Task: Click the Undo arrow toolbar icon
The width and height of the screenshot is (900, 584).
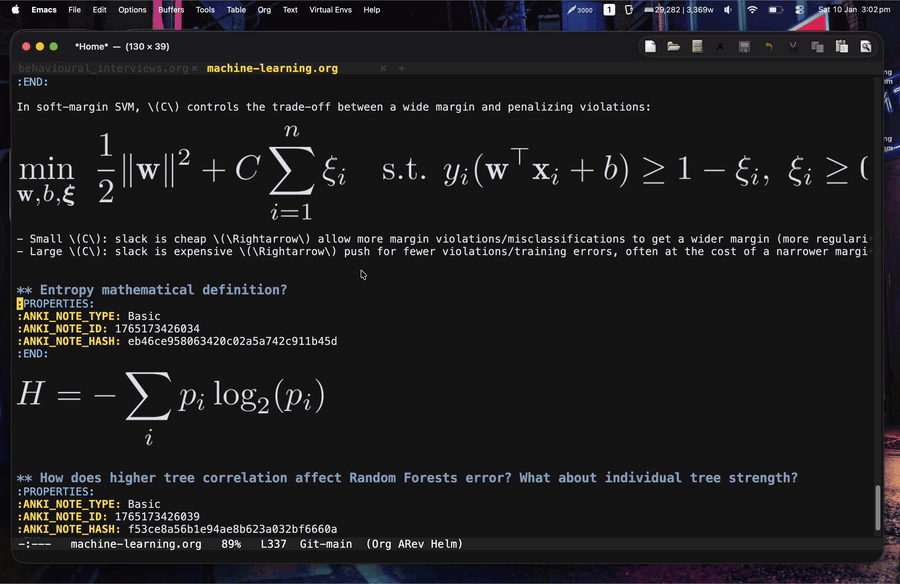Action: tap(768, 47)
